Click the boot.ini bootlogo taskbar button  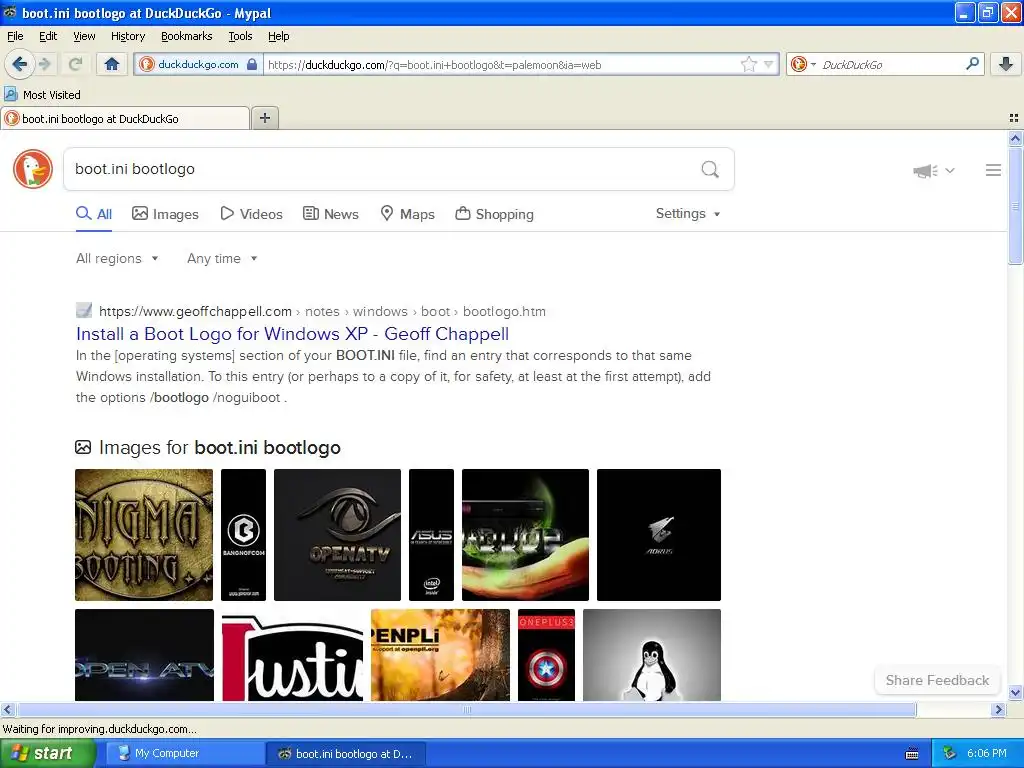pyautogui.click(x=345, y=754)
